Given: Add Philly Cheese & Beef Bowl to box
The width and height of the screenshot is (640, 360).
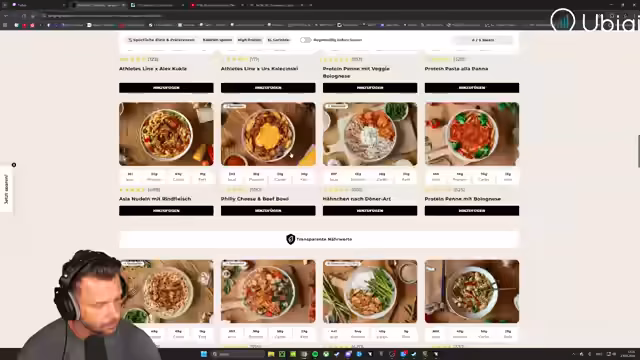Looking at the screenshot, I should click(268, 211).
